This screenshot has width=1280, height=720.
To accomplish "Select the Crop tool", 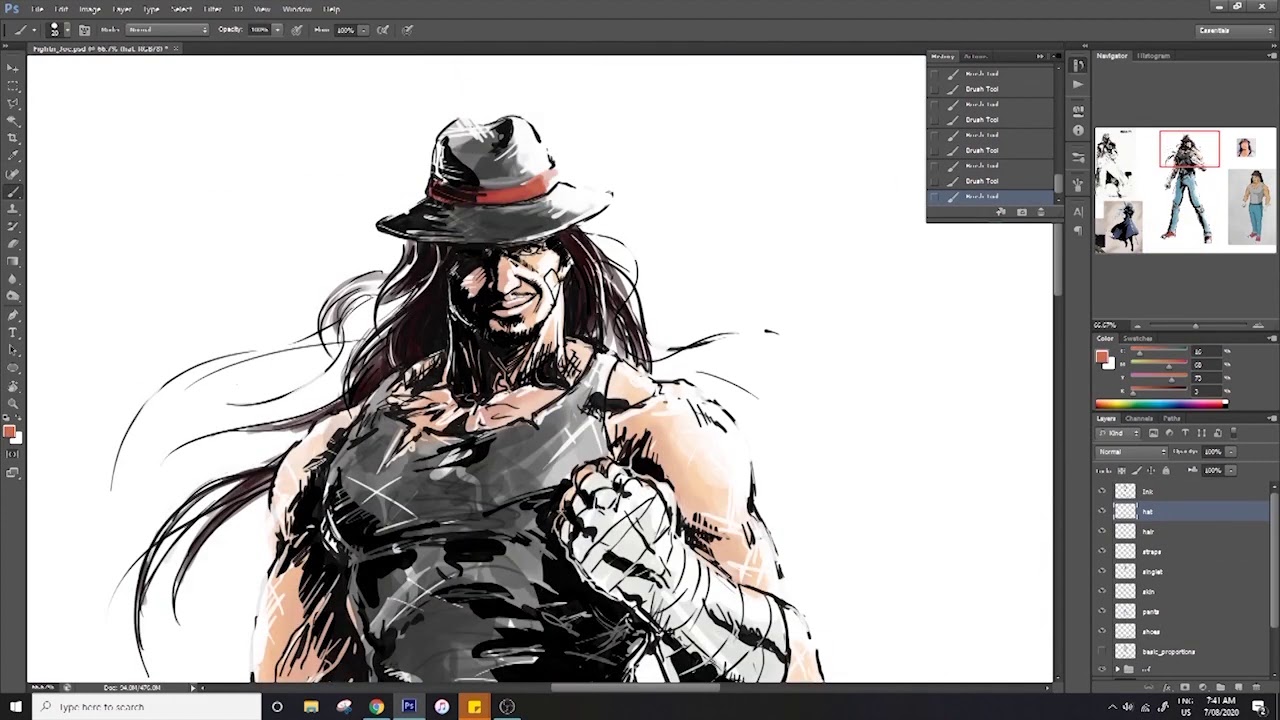I will 12,137.
